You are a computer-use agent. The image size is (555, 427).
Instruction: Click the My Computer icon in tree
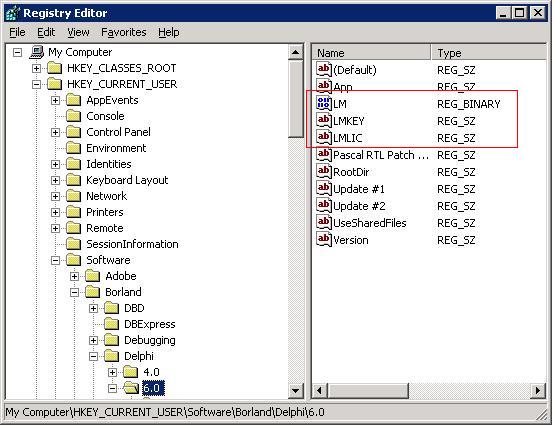[x=36, y=52]
